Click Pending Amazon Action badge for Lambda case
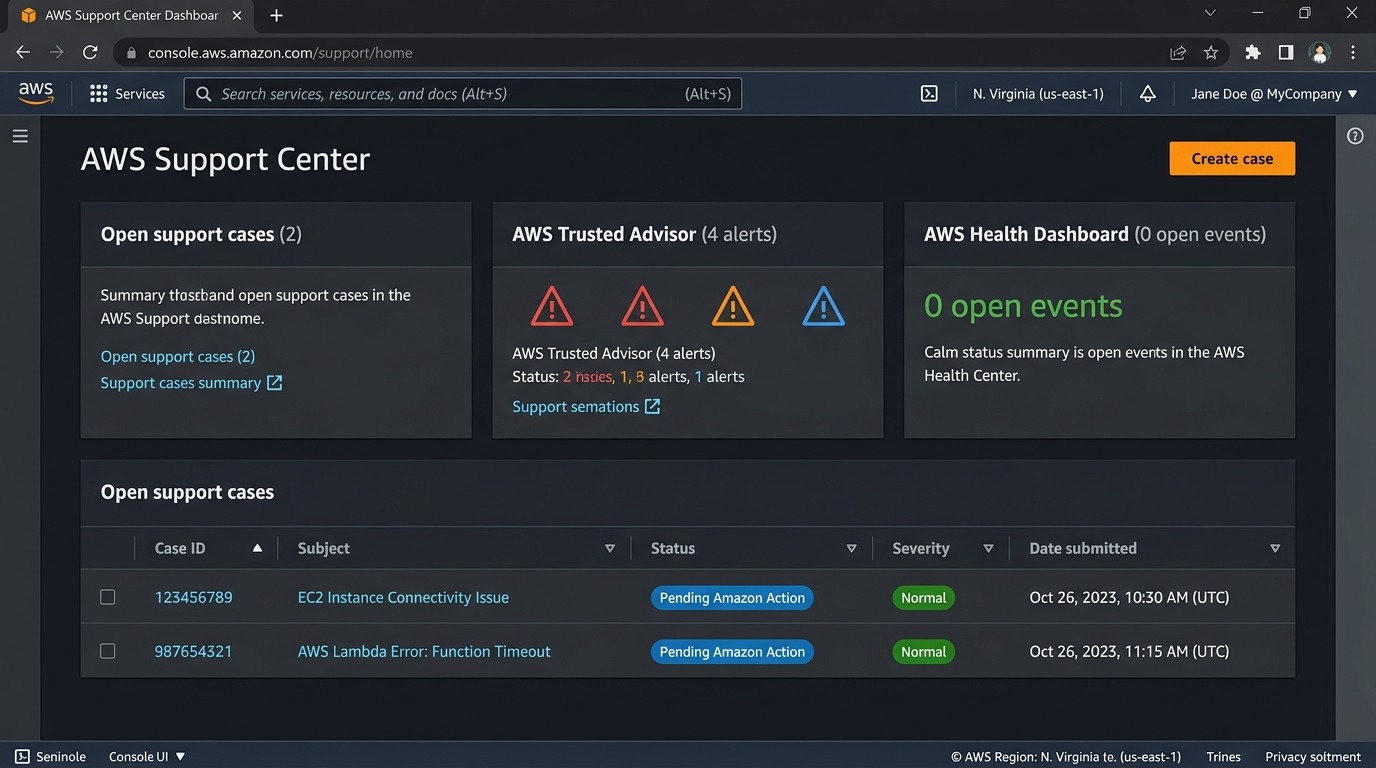This screenshot has width=1376, height=768. [732, 652]
